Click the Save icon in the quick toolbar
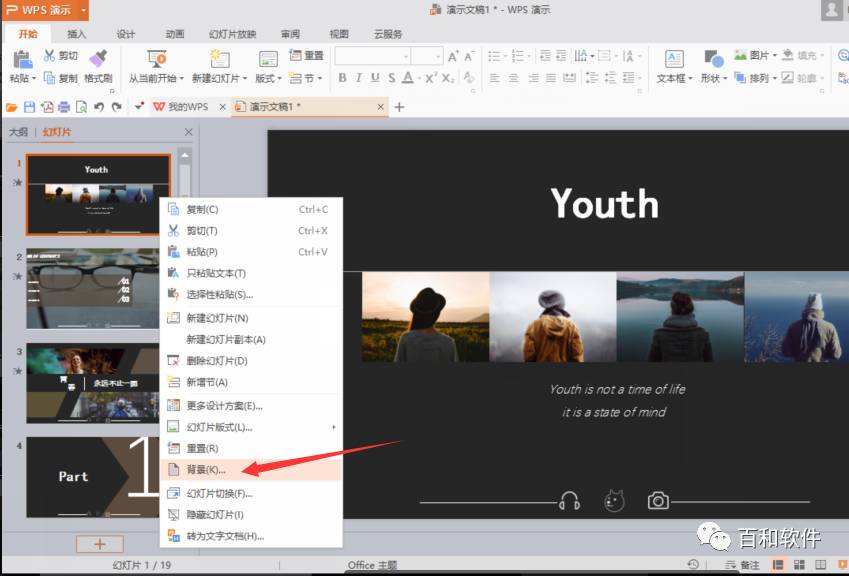This screenshot has height=576, width=849. pyautogui.click(x=29, y=107)
